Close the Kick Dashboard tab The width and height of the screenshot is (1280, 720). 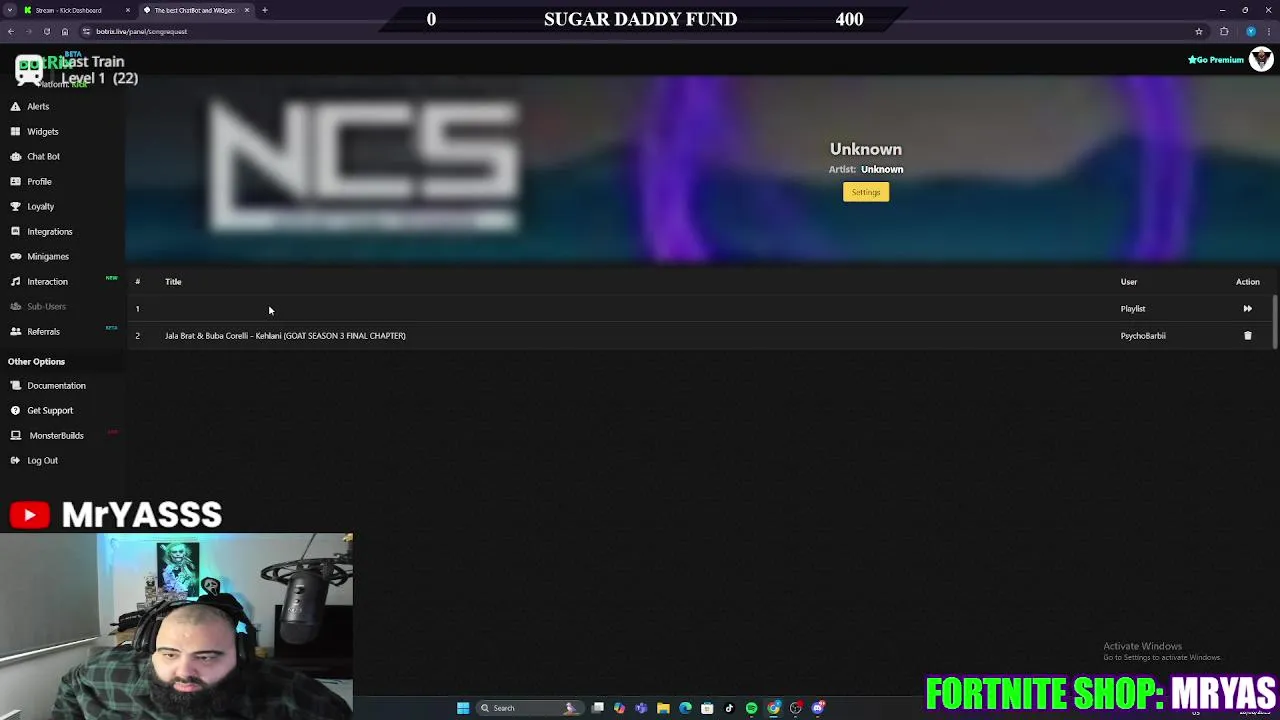pos(128,10)
